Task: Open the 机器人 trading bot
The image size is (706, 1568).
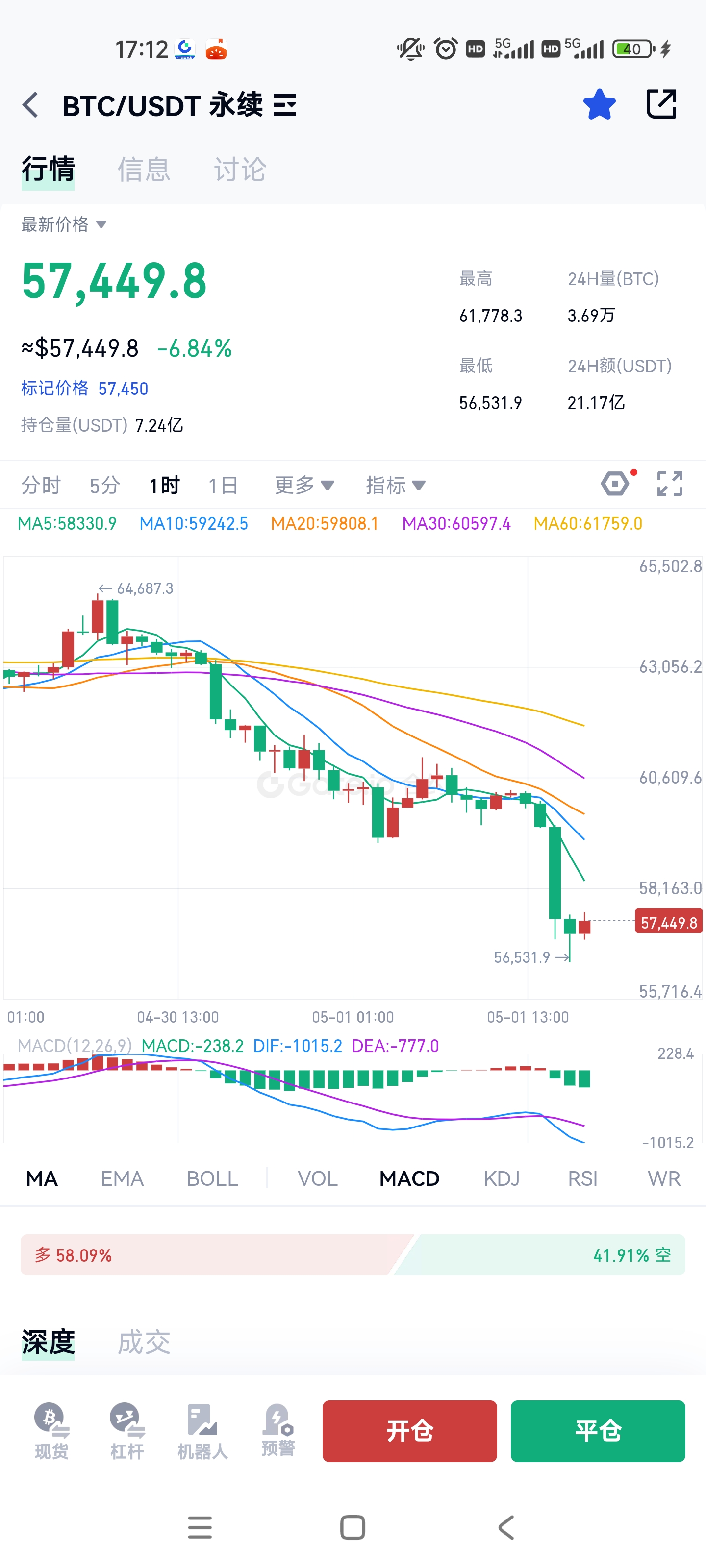Action: (203, 1431)
